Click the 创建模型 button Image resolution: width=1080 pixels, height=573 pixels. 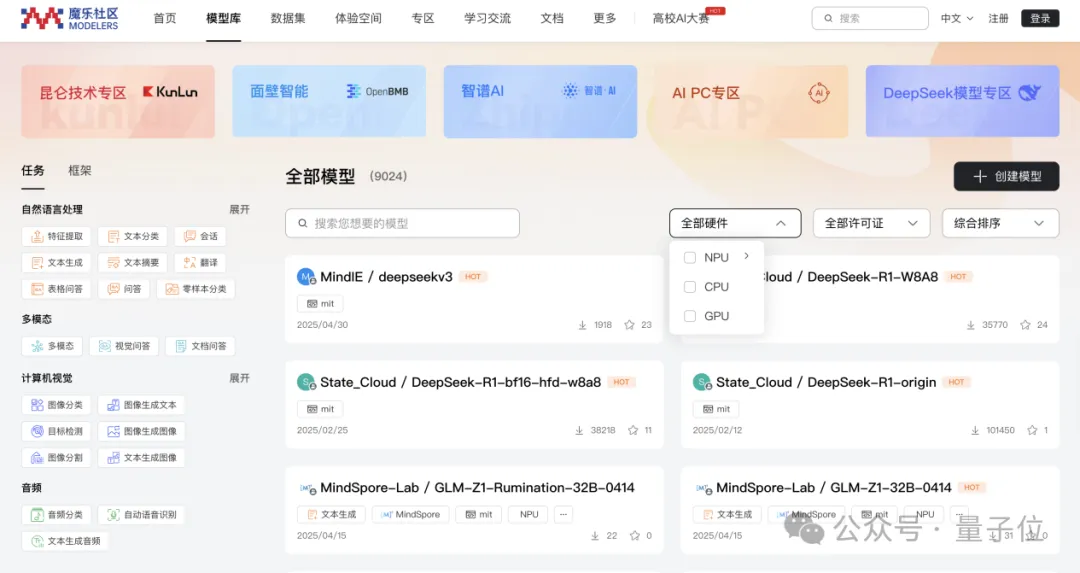coord(1006,176)
